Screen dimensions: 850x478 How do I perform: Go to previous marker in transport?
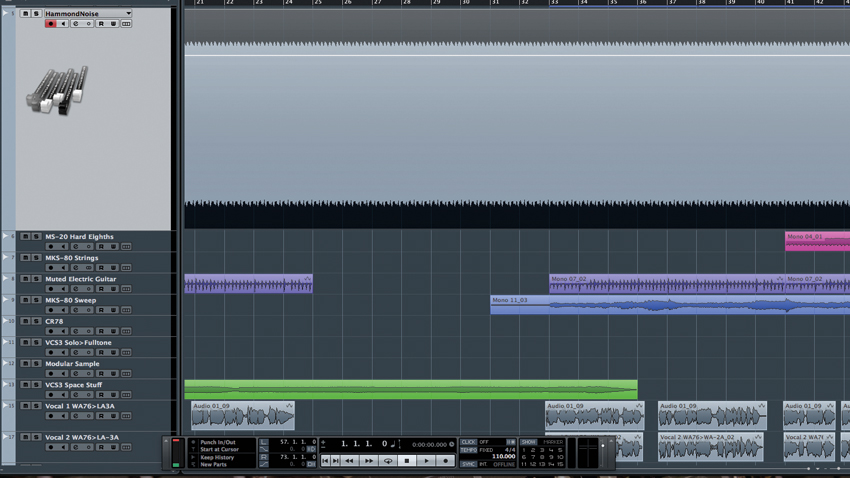coord(325,461)
